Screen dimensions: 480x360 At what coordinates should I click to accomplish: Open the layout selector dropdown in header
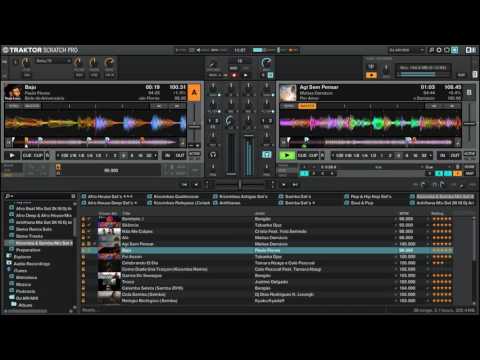(x=406, y=50)
